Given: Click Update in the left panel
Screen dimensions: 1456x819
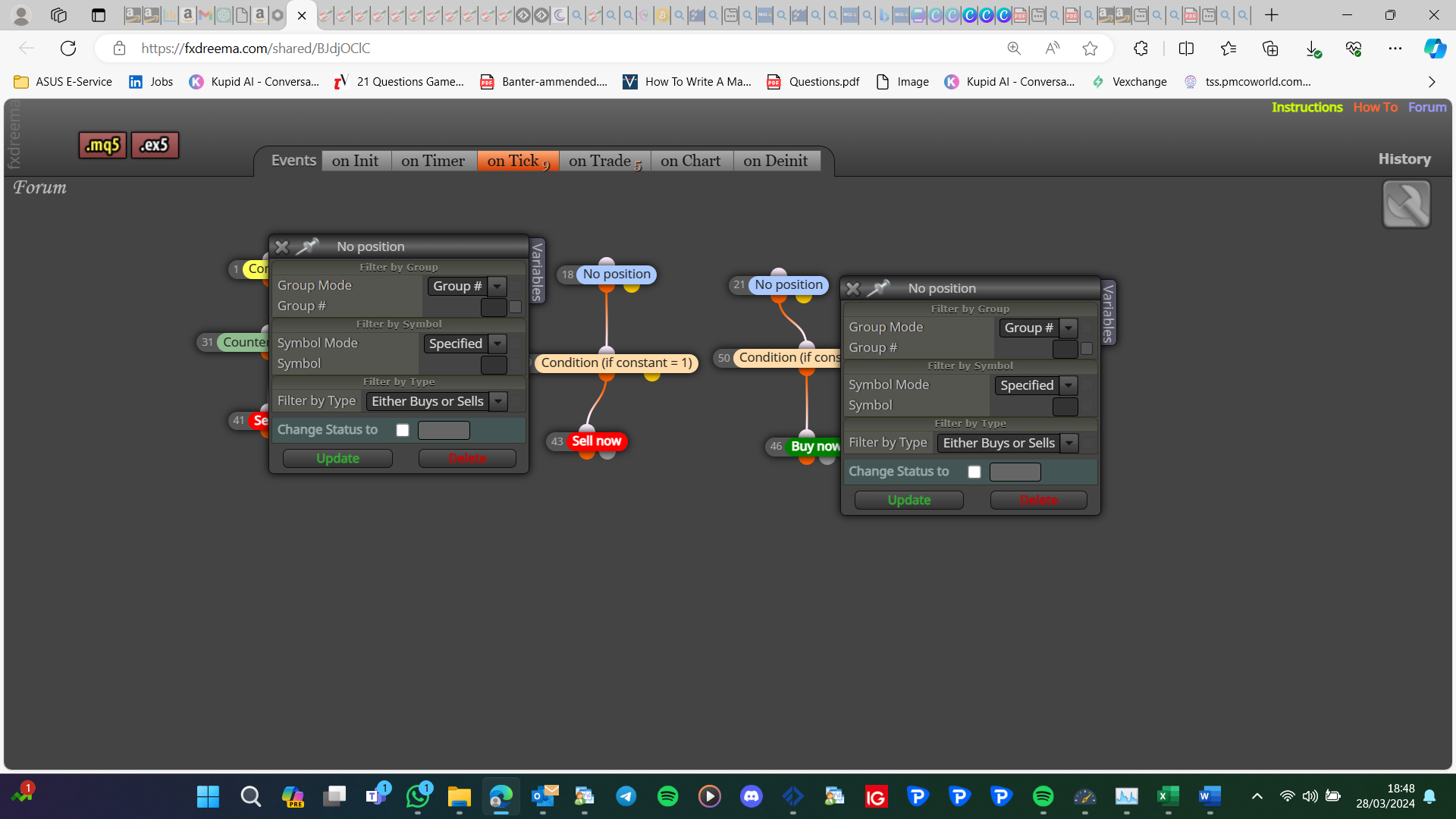Looking at the screenshot, I should click(337, 458).
